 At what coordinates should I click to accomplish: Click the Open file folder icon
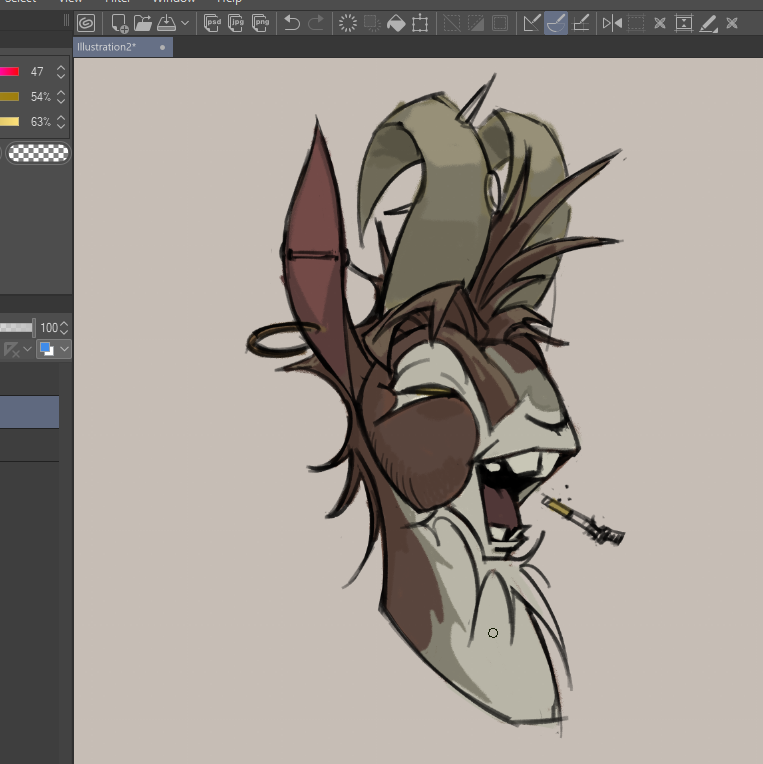tap(143, 23)
